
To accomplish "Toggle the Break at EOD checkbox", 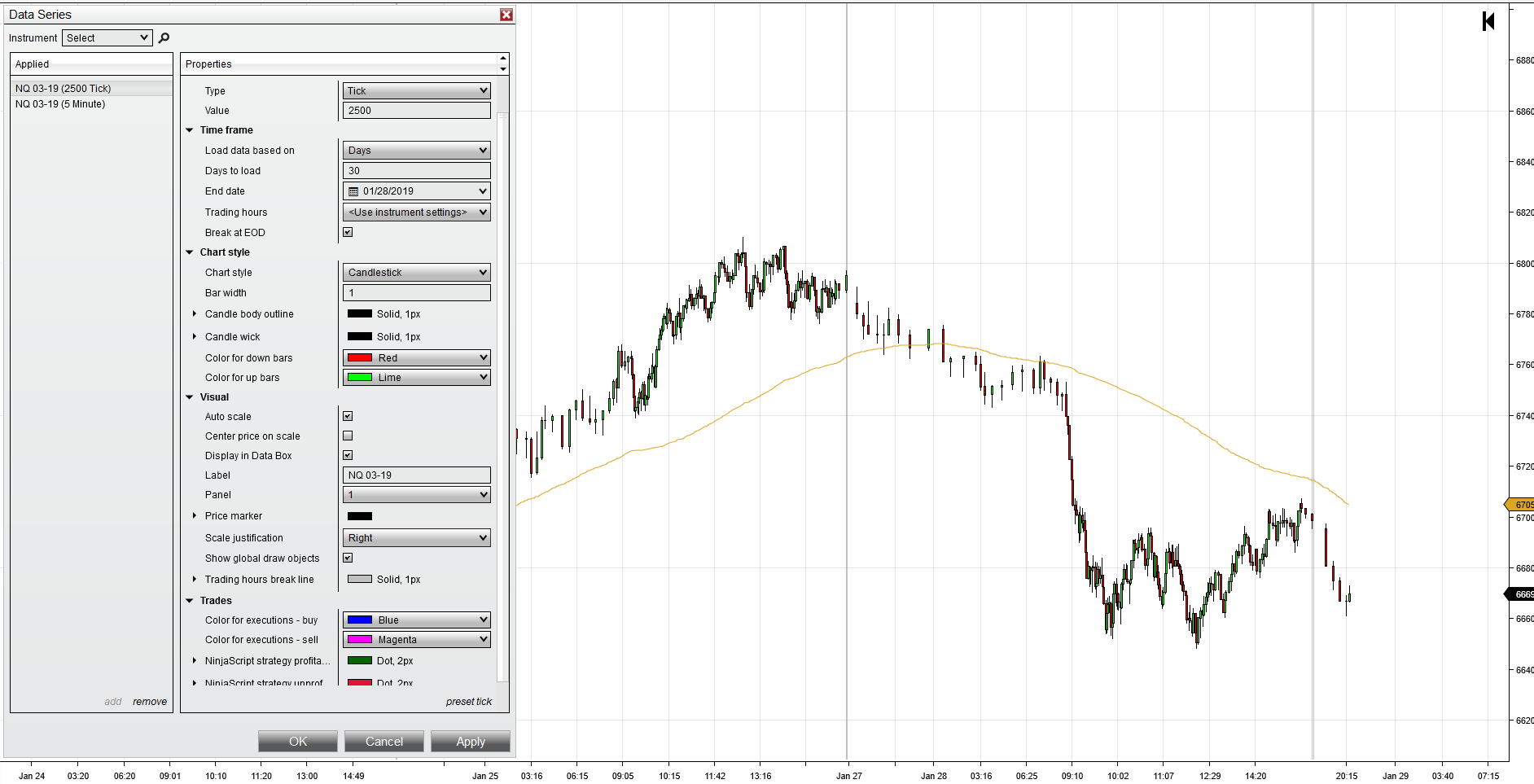I will (348, 232).
